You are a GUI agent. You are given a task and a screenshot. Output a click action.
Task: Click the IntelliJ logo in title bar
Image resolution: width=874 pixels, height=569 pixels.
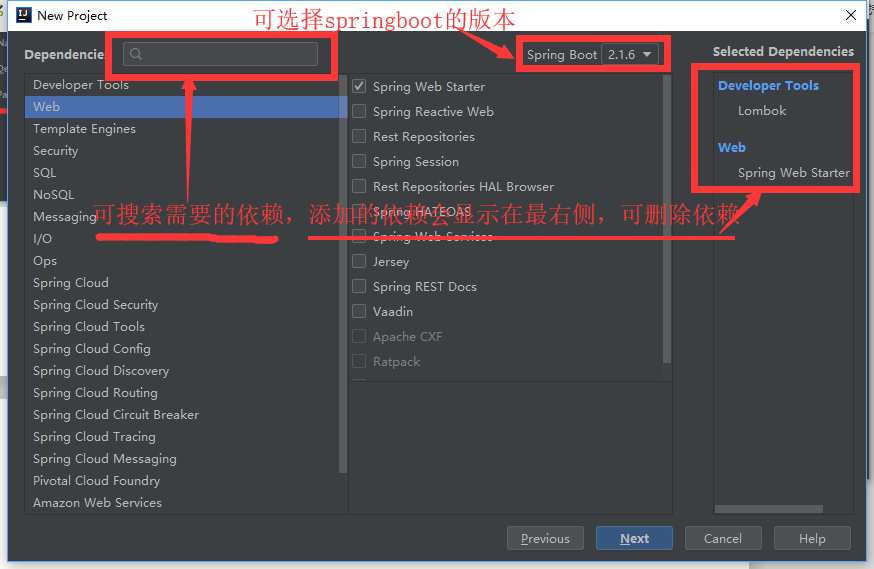click(23, 15)
